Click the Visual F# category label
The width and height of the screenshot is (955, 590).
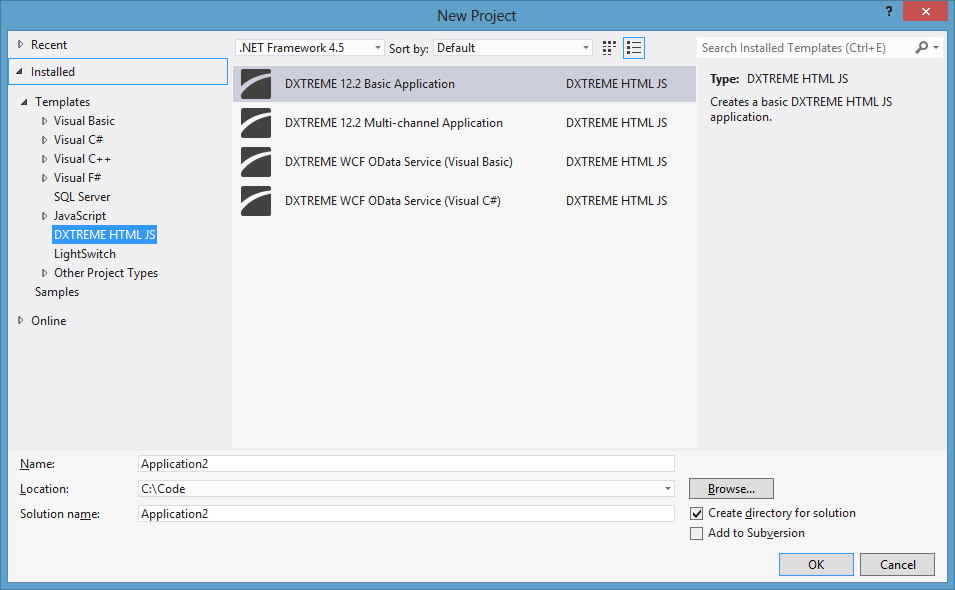click(77, 178)
